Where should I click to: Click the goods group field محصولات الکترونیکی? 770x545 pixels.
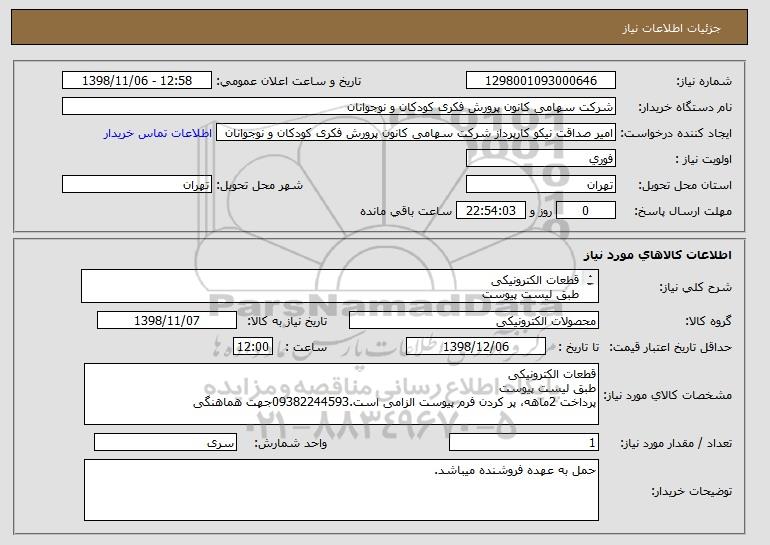coord(474,321)
